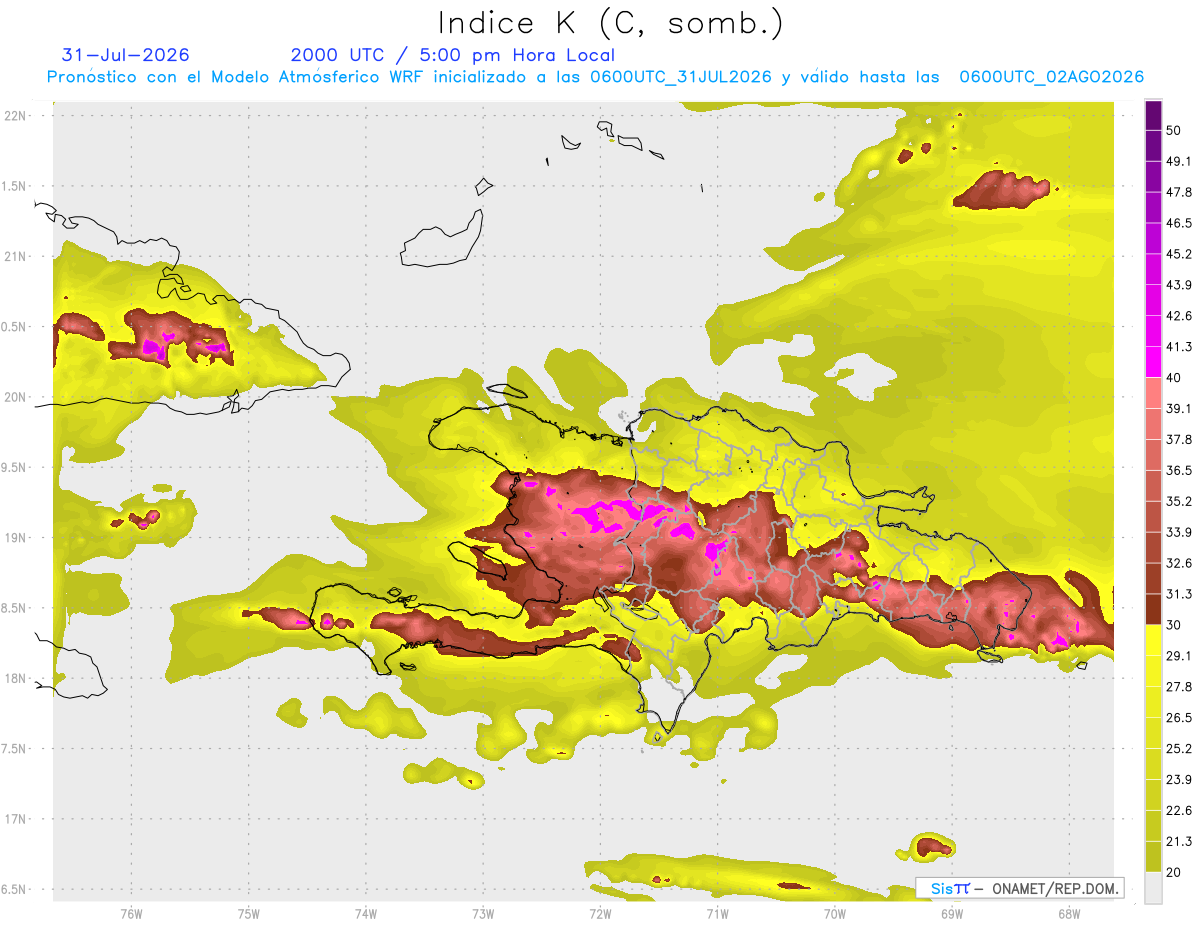Click the colorbar label '40'

tap(1174, 378)
